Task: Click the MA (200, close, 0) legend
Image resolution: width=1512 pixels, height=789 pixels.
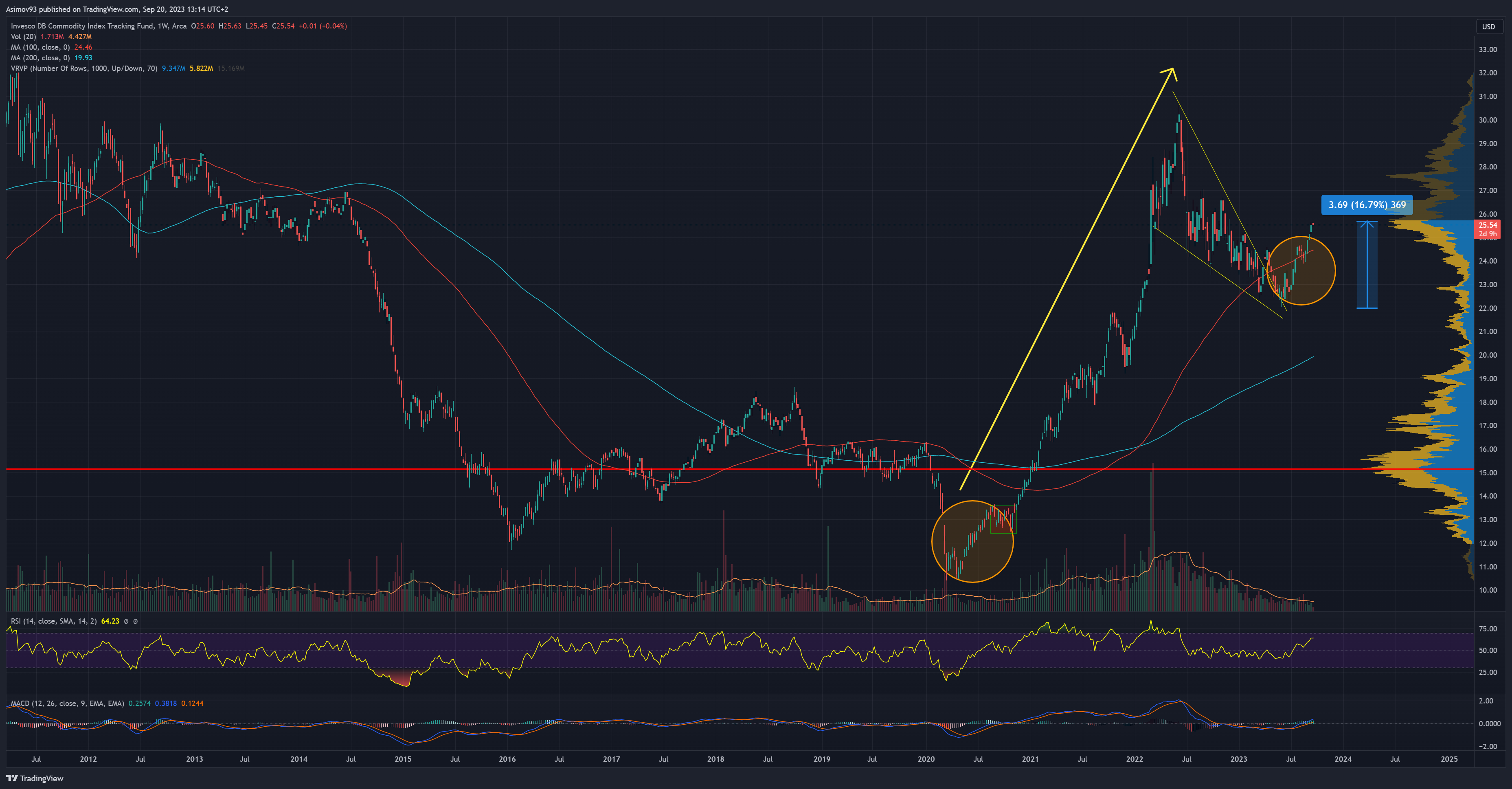Action: (x=40, y=57)
